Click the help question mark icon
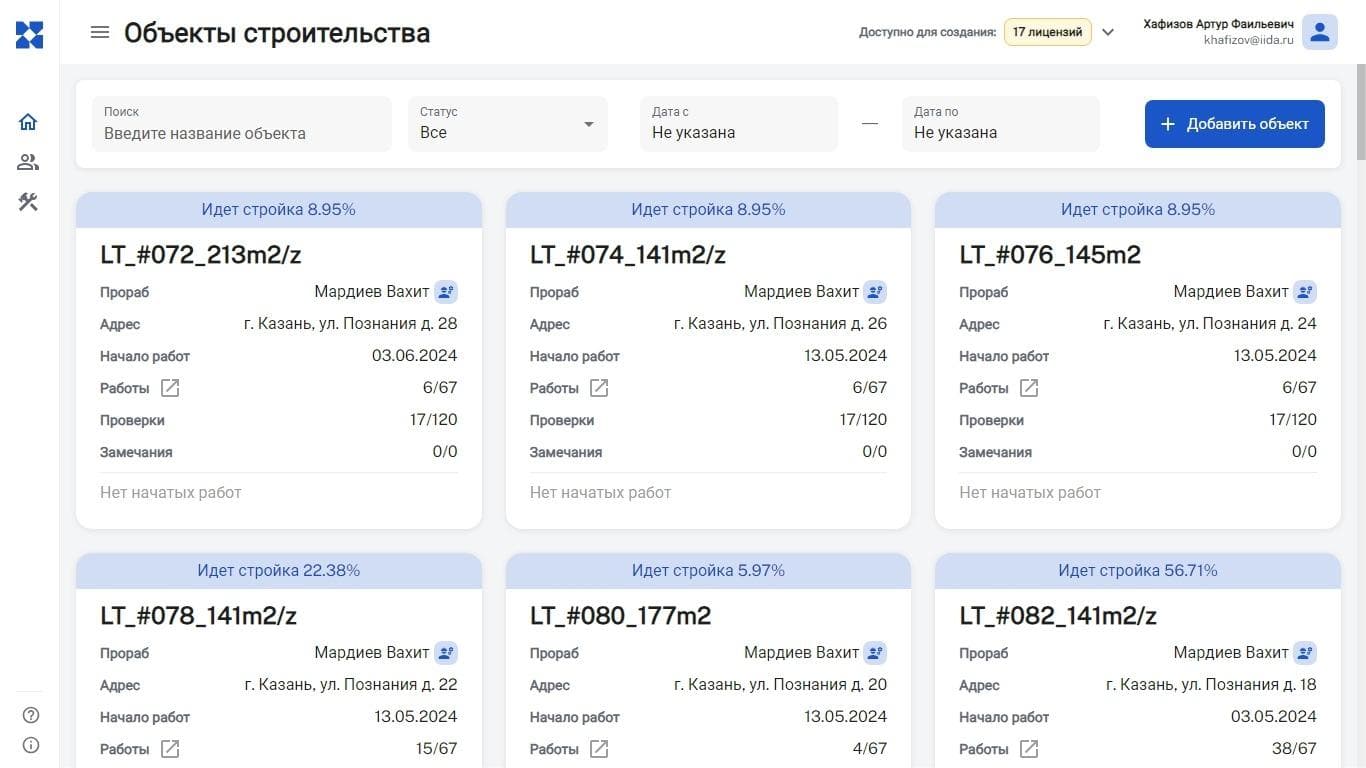 tap(31, 715)
